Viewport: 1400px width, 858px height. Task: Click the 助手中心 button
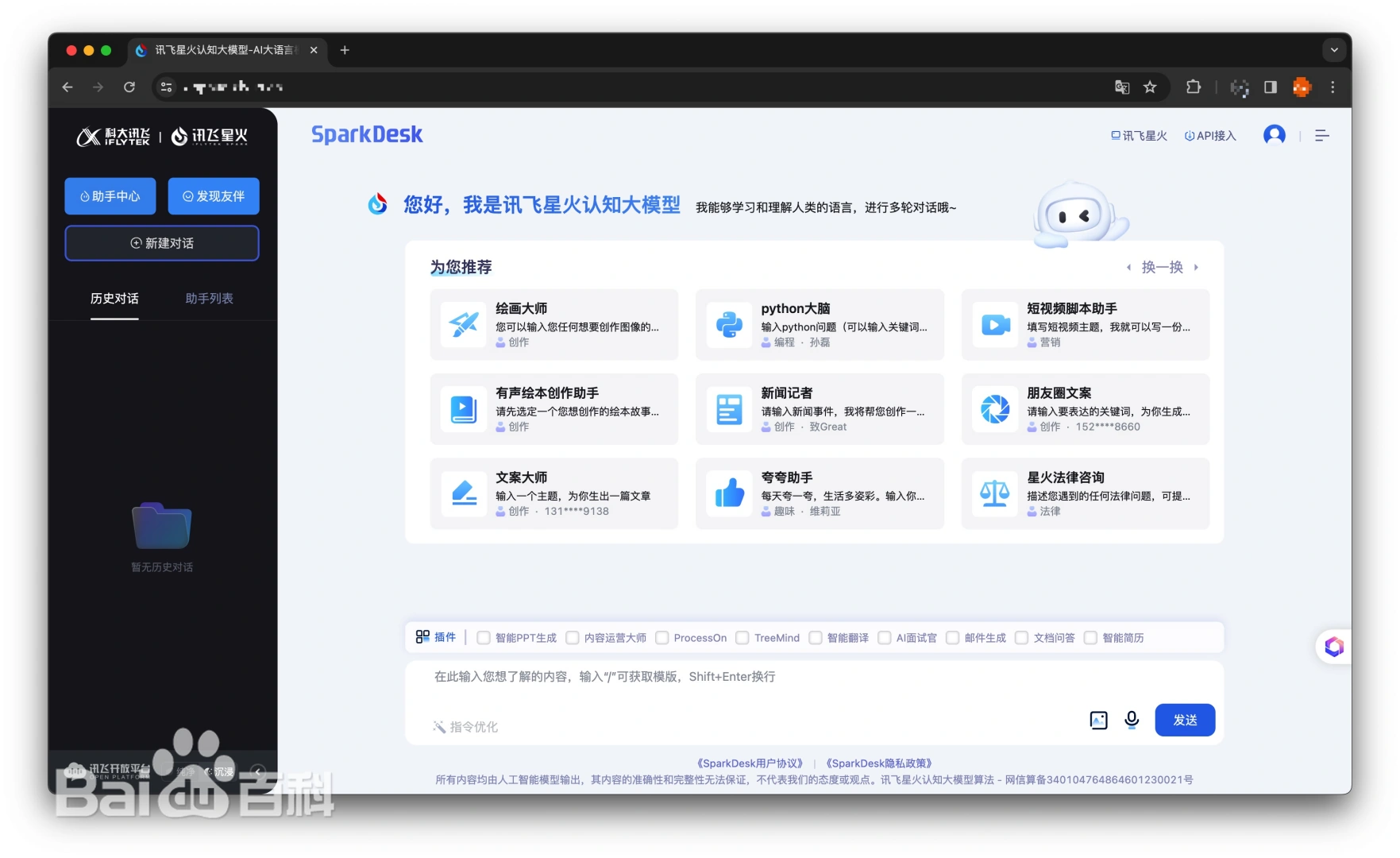[110, 196]
